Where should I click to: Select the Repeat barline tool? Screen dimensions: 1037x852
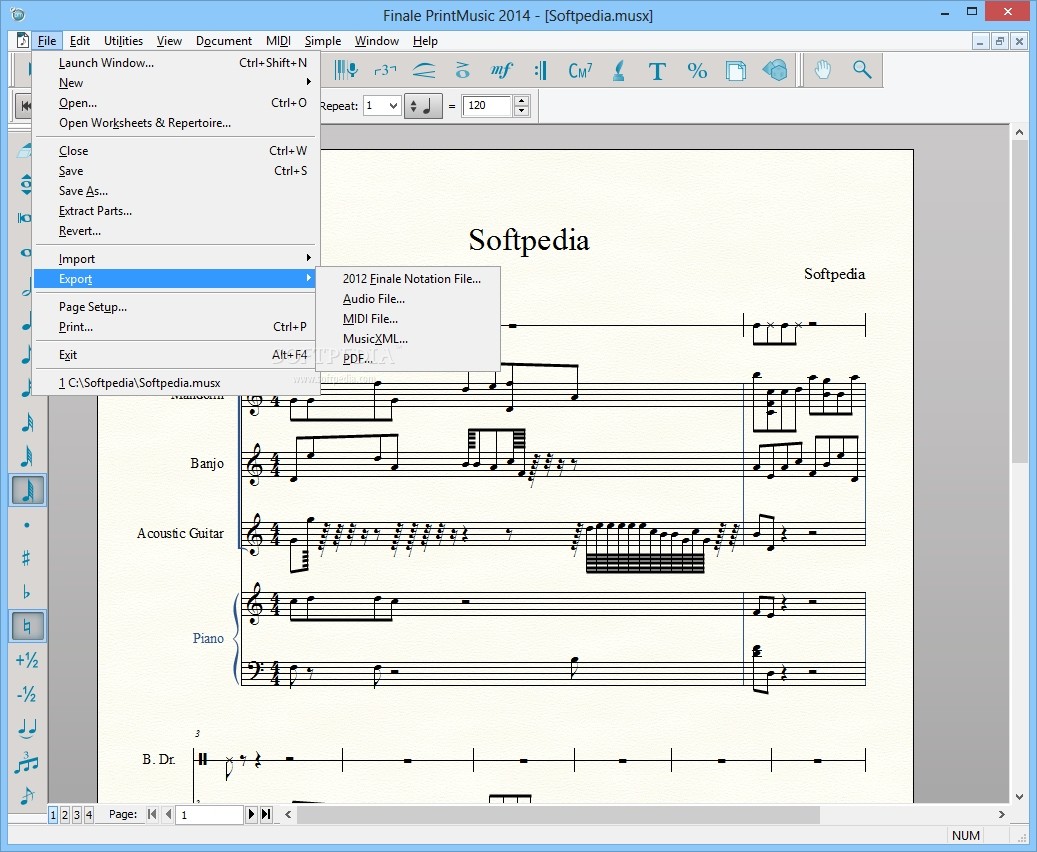(540, 69)
